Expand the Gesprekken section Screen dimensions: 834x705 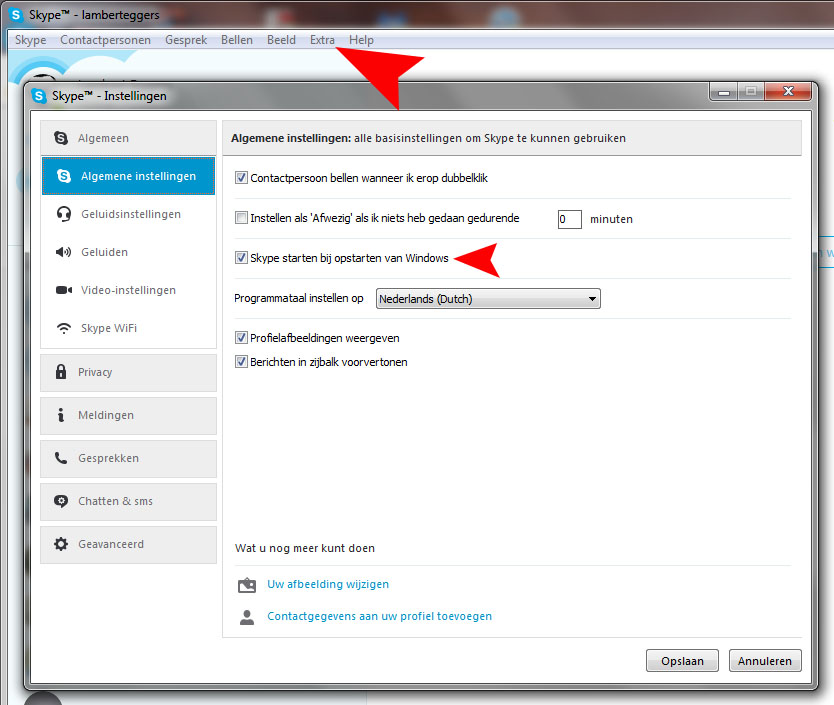click(x=128, y=458)
